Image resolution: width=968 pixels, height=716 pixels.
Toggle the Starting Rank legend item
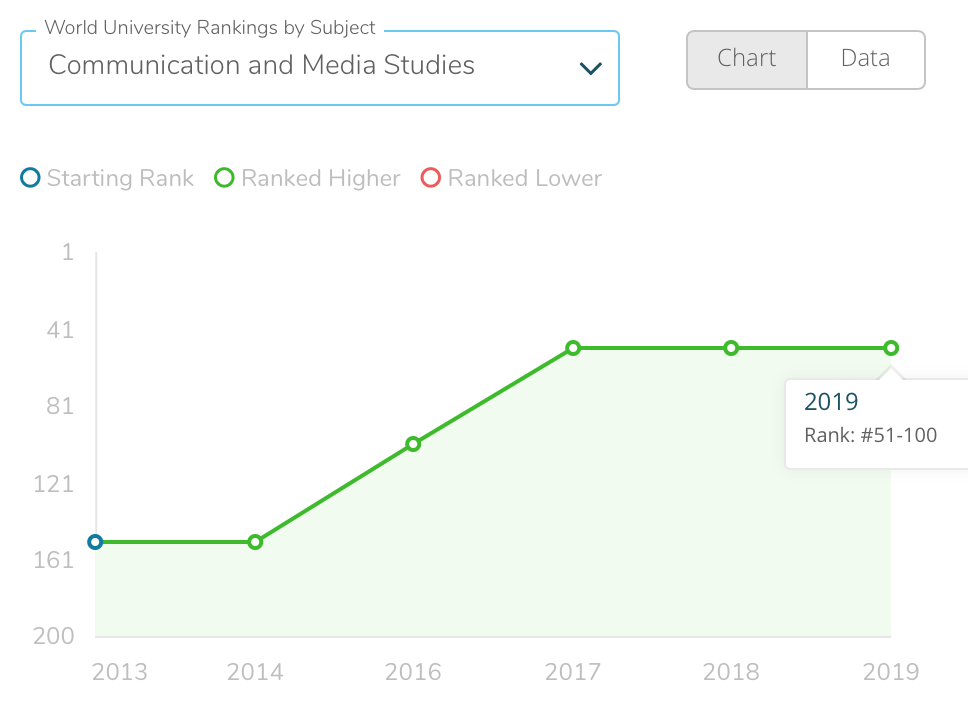tap(107, 178)
